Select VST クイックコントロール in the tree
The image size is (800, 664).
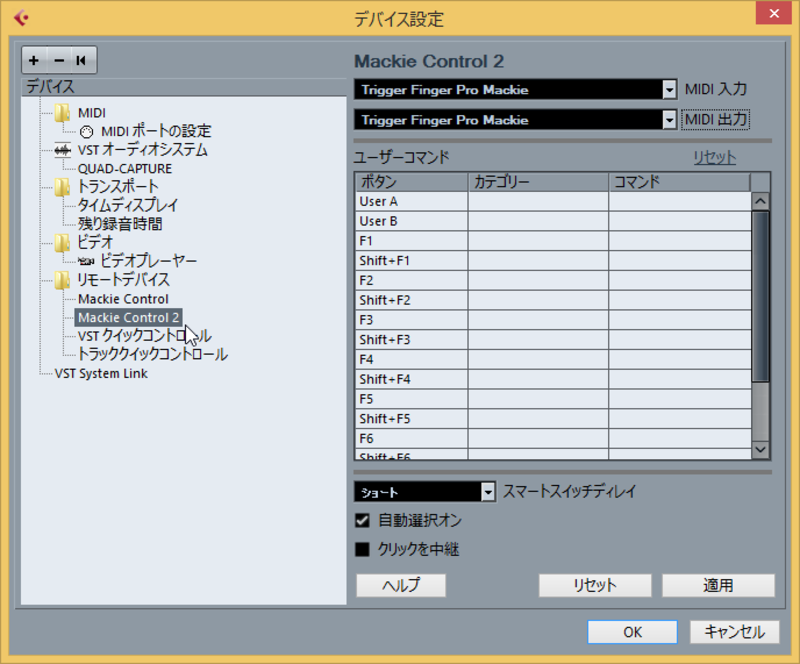[144, 336]
